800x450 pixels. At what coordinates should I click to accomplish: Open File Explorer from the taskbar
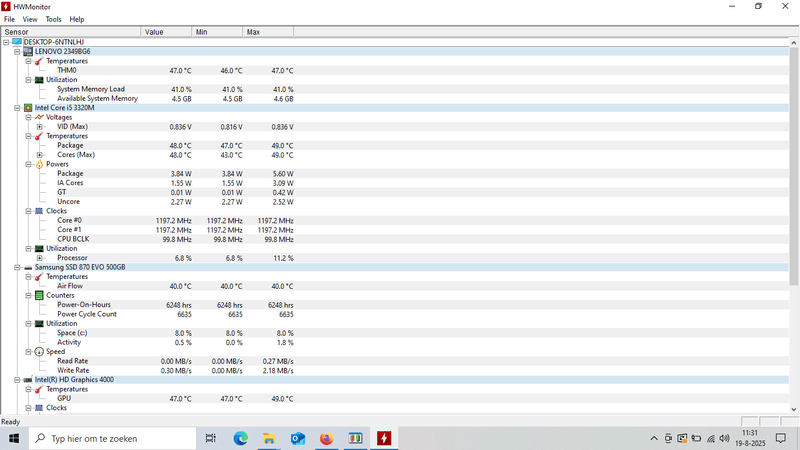pos(269,438)
